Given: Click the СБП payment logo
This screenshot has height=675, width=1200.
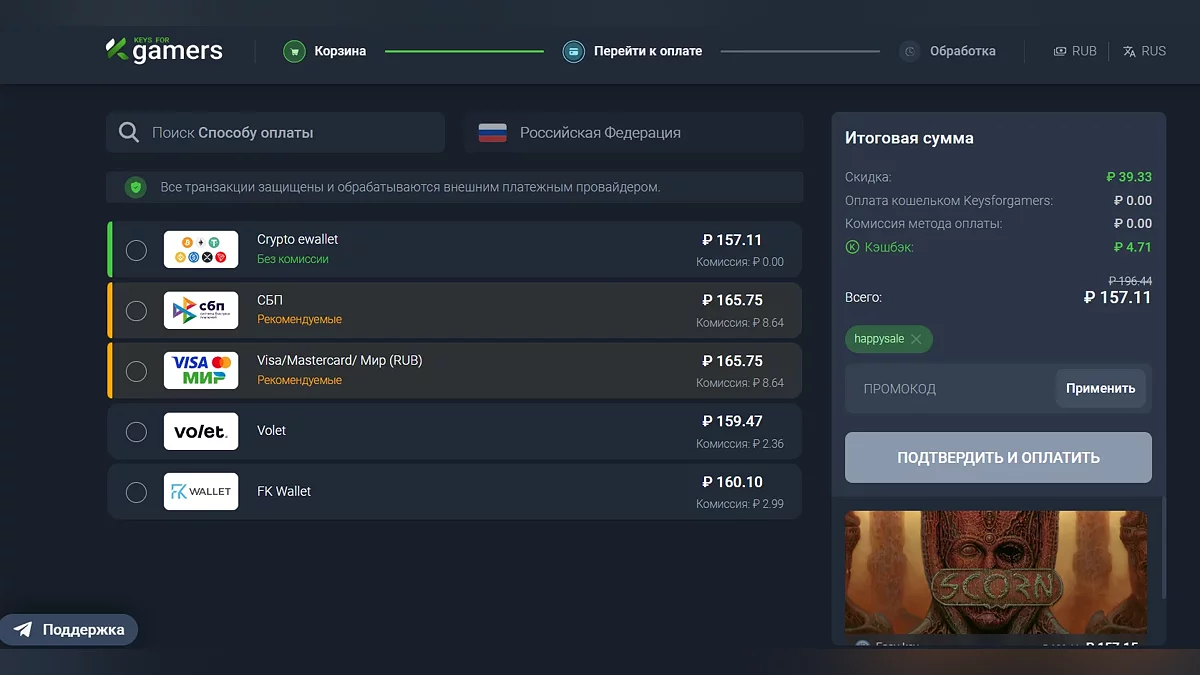Looking at the screenshot, I should pyautogui.click(x=201, y=310).
